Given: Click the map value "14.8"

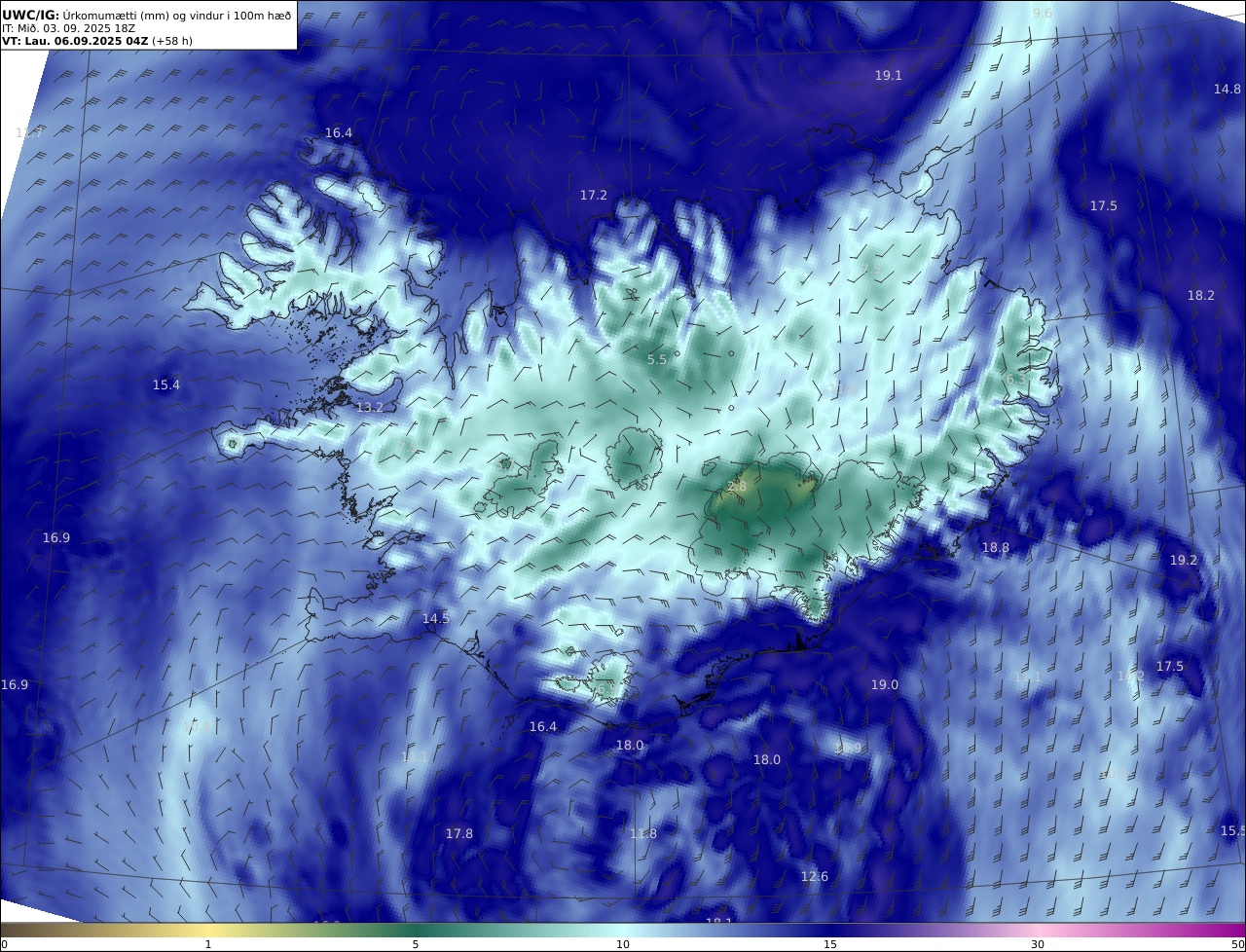Looking at the screenshot, I should point(1227,89).
